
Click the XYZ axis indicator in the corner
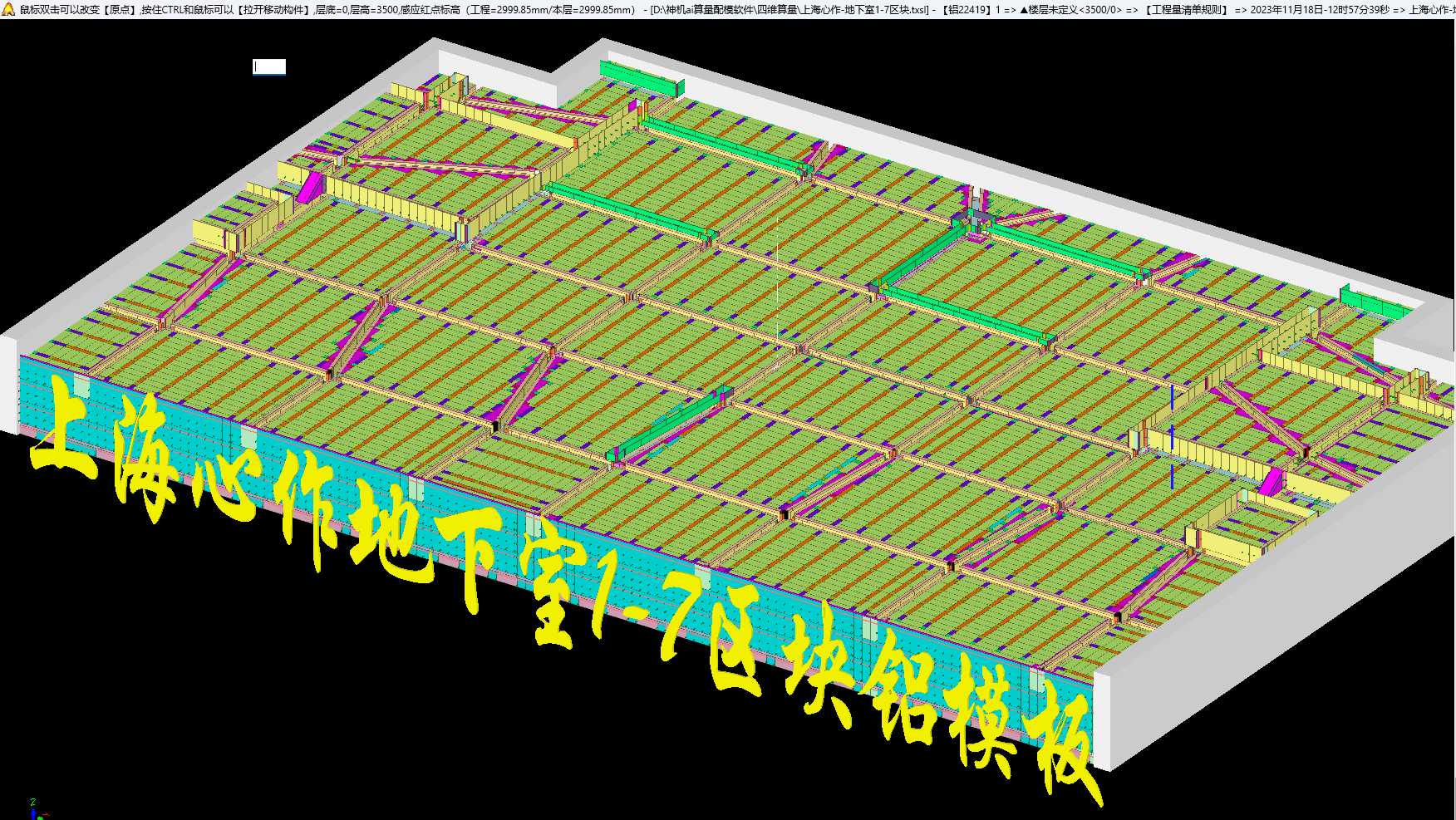click(35, 811)
